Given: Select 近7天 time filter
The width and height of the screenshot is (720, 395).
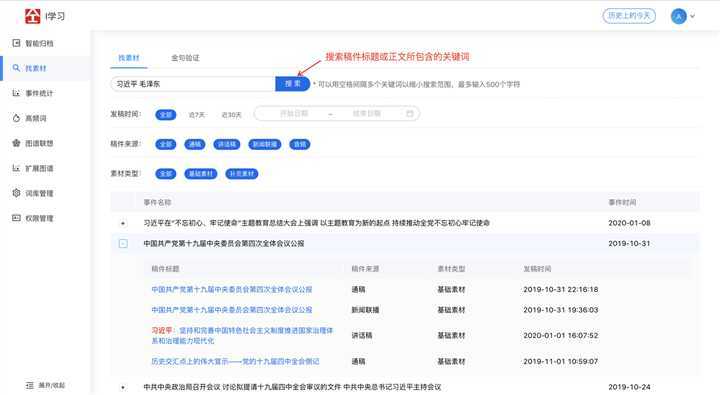Looking at the screenshot, I should point(197,115).
